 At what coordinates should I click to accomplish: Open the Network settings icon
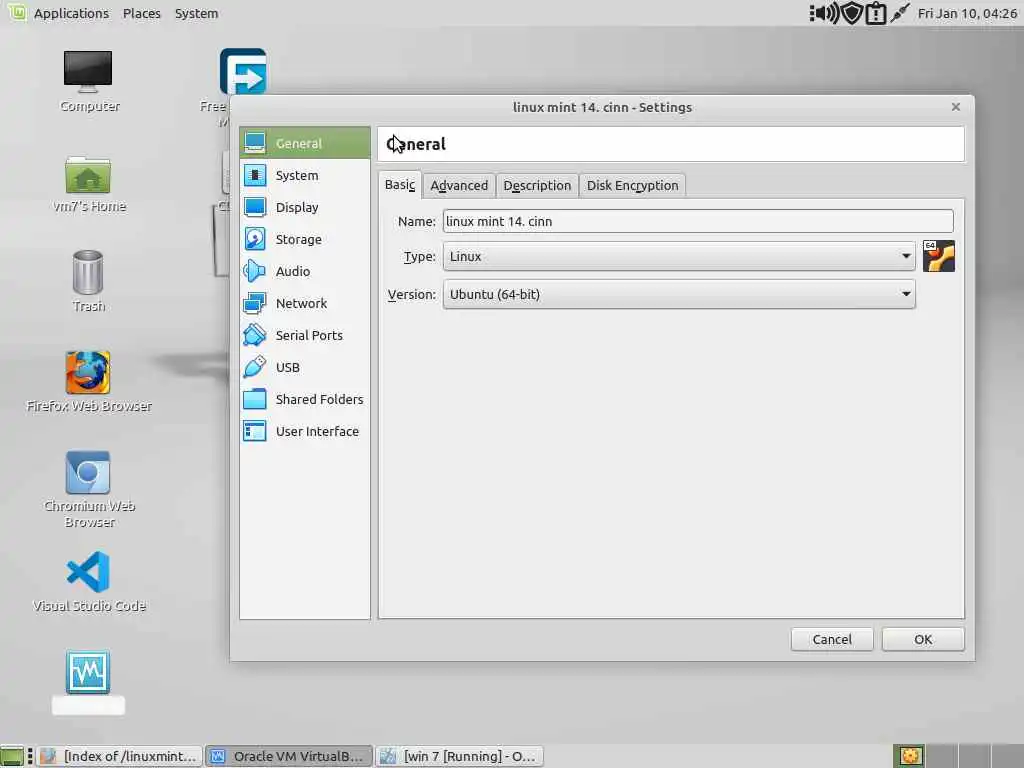pyautogui.click(x=255, y=303)
